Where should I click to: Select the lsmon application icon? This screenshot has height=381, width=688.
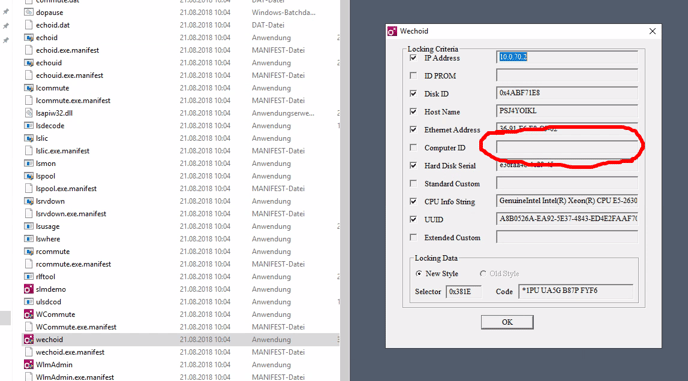coord(29,163)
